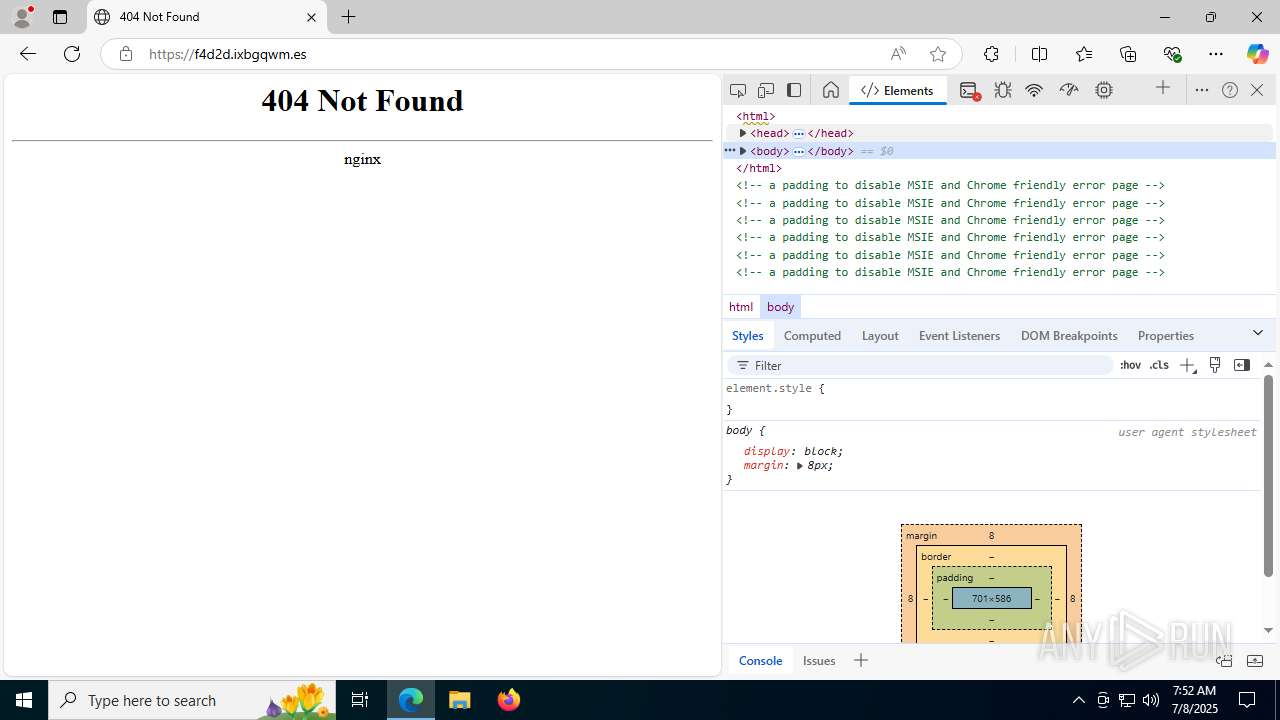Open the Console tool with error badge
The height and width of the screenshot is (720, 1280).
tap(969, 90)
